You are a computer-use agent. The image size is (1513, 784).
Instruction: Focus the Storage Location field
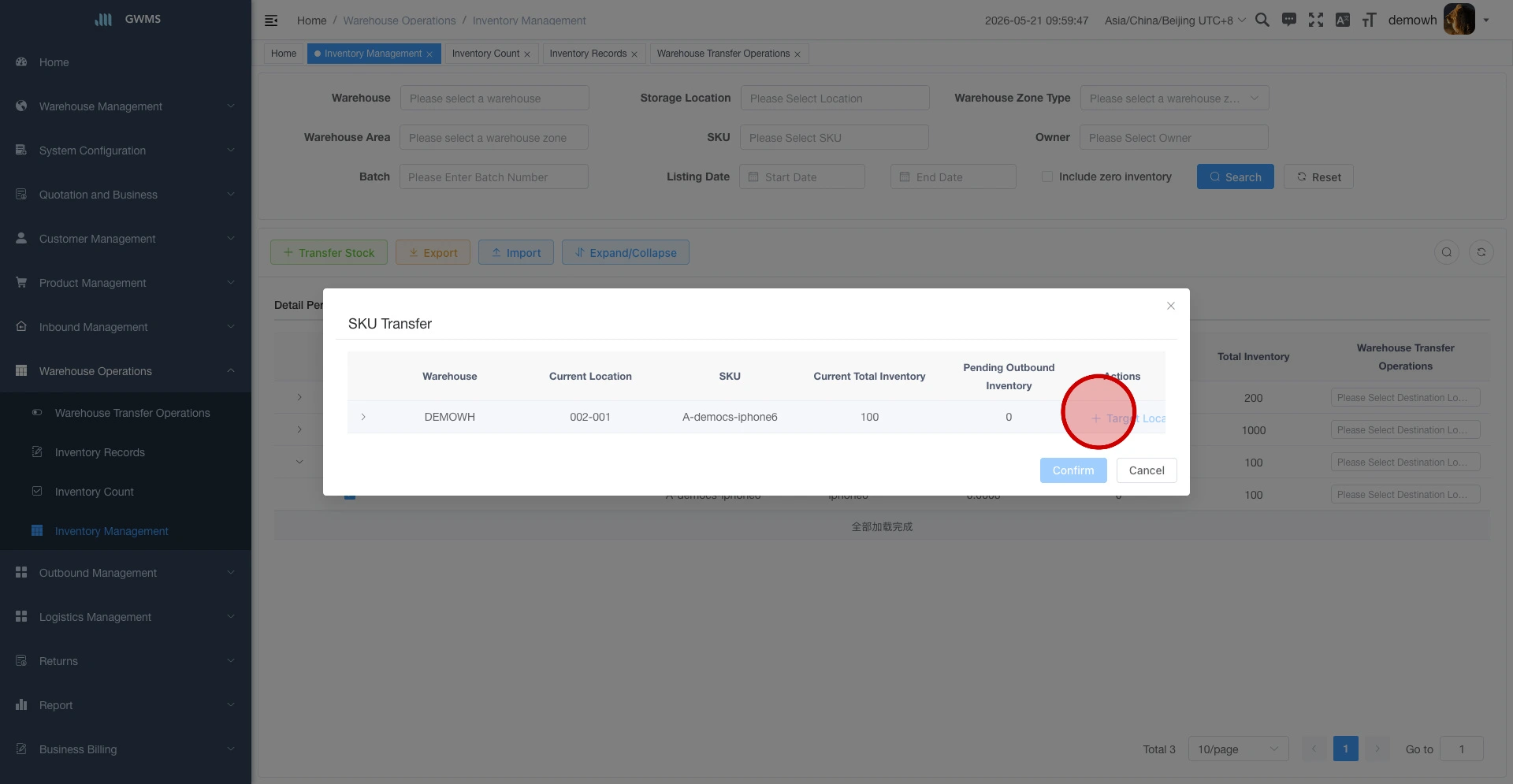click(835, 98)
